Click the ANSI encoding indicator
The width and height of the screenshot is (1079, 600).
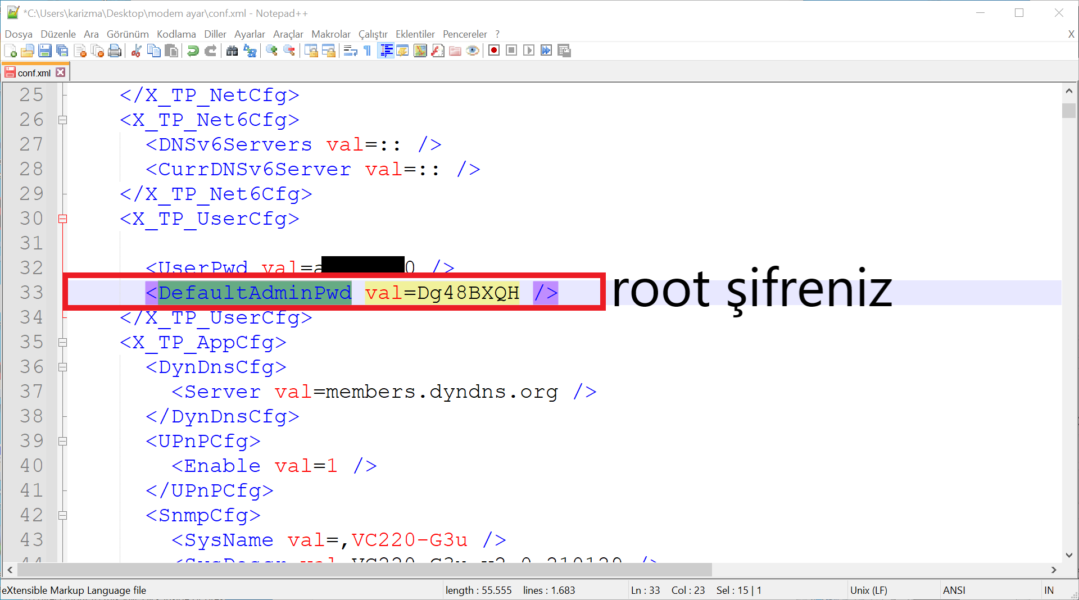(953, 590)
